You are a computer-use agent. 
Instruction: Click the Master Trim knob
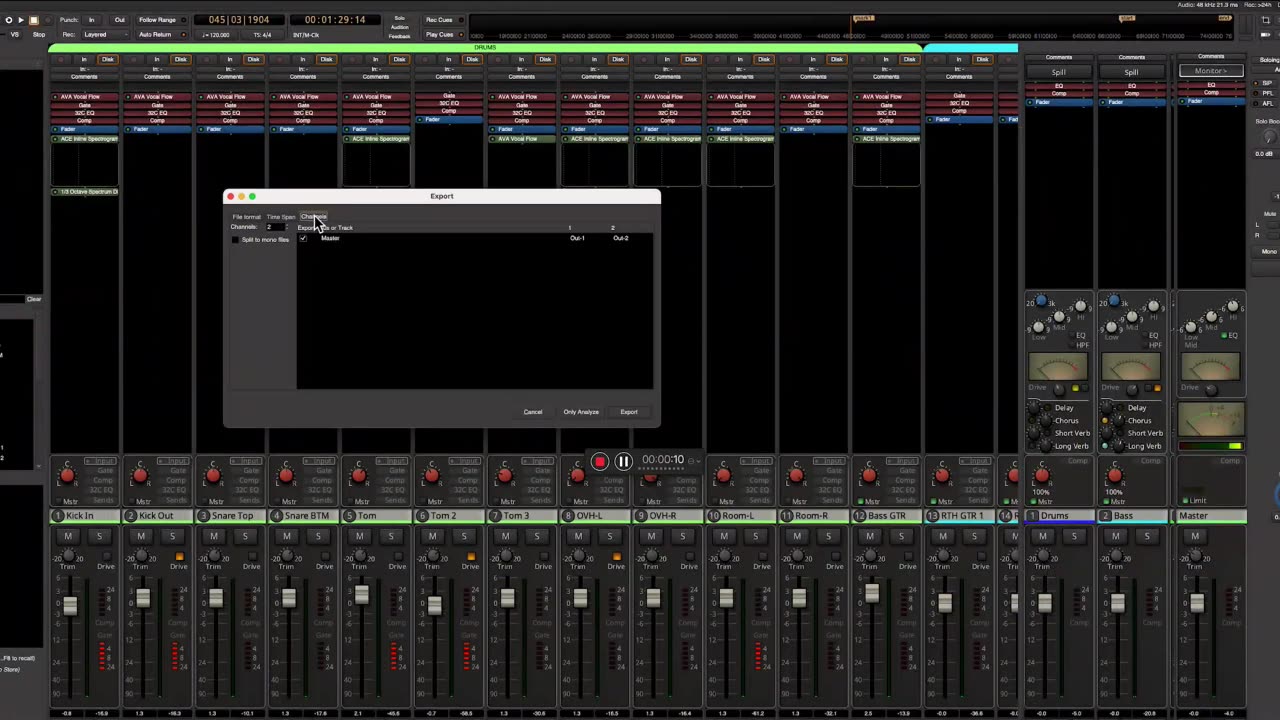click(x=1195, y=554)
